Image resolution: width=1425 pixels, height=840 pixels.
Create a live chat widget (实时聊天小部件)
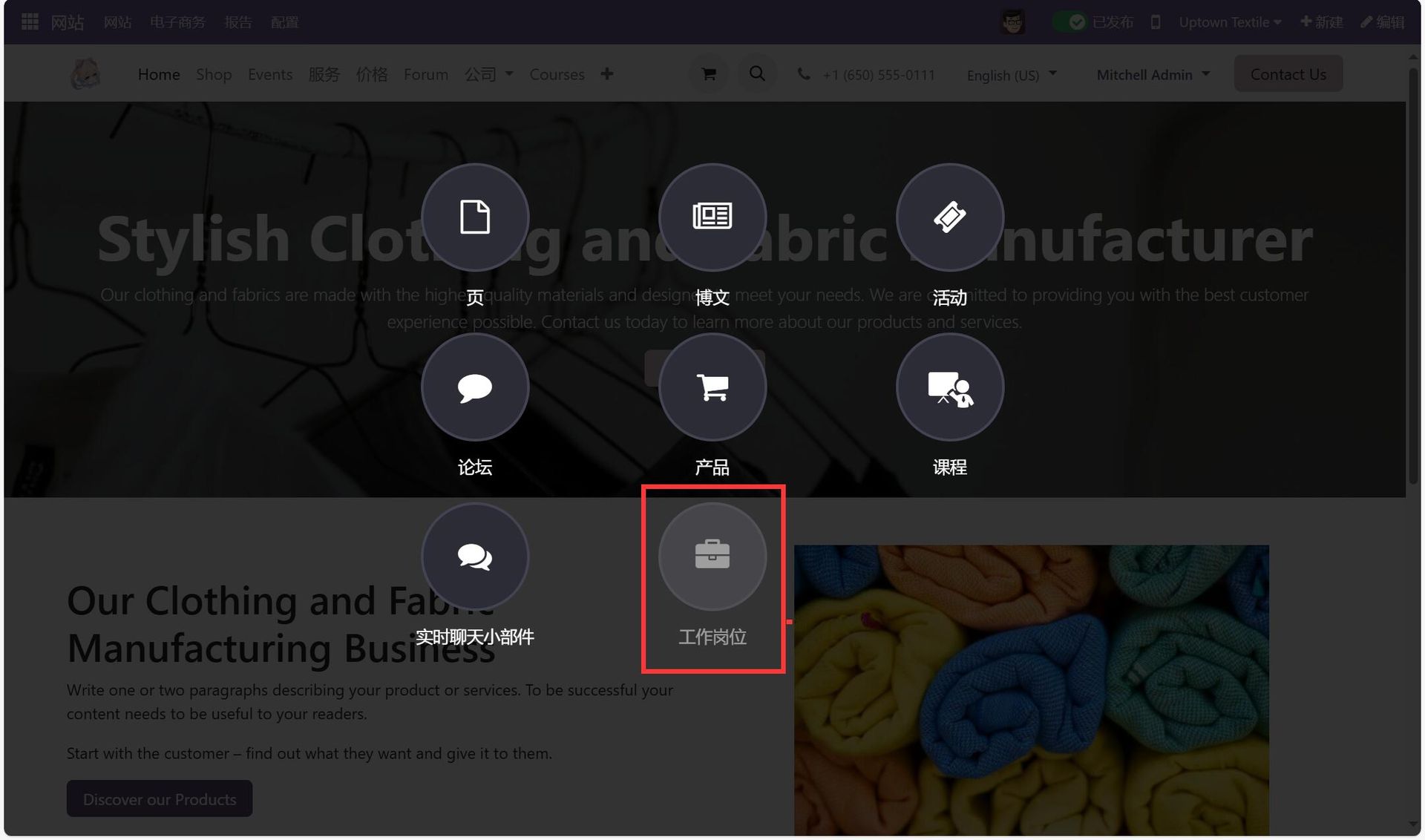[475, 557]
